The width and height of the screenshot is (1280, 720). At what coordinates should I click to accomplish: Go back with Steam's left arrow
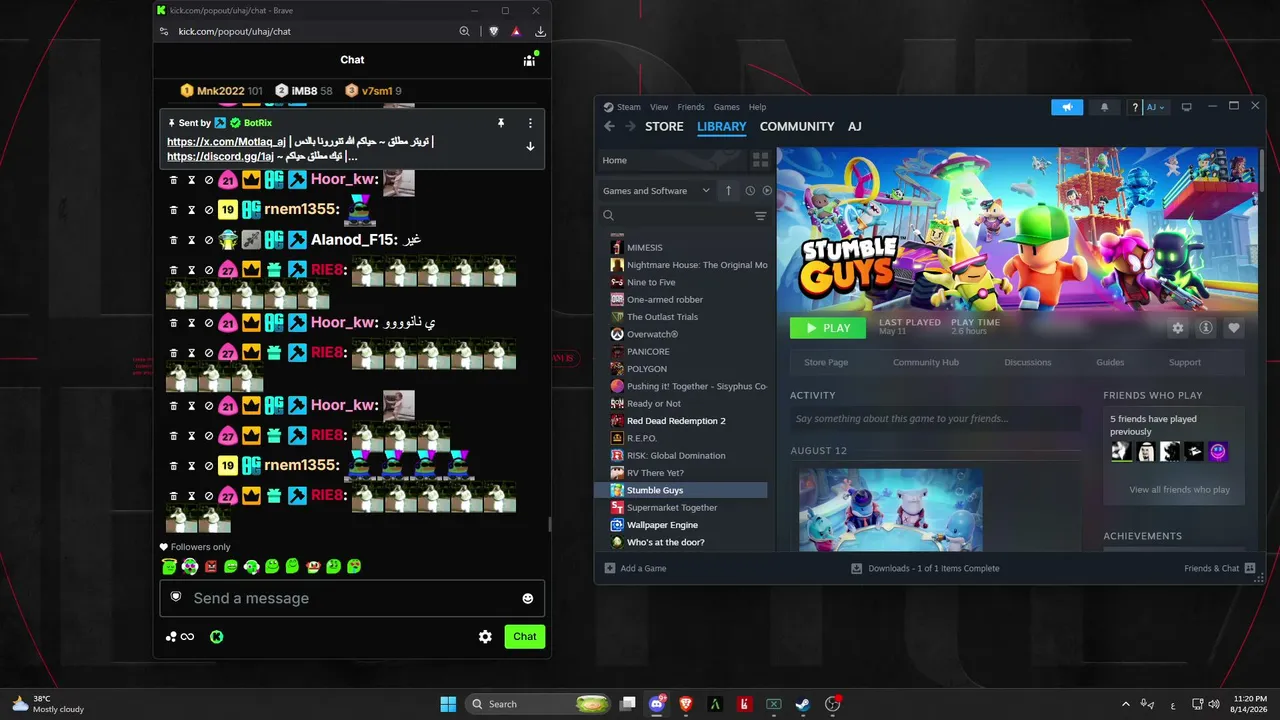tap(609, 126)
